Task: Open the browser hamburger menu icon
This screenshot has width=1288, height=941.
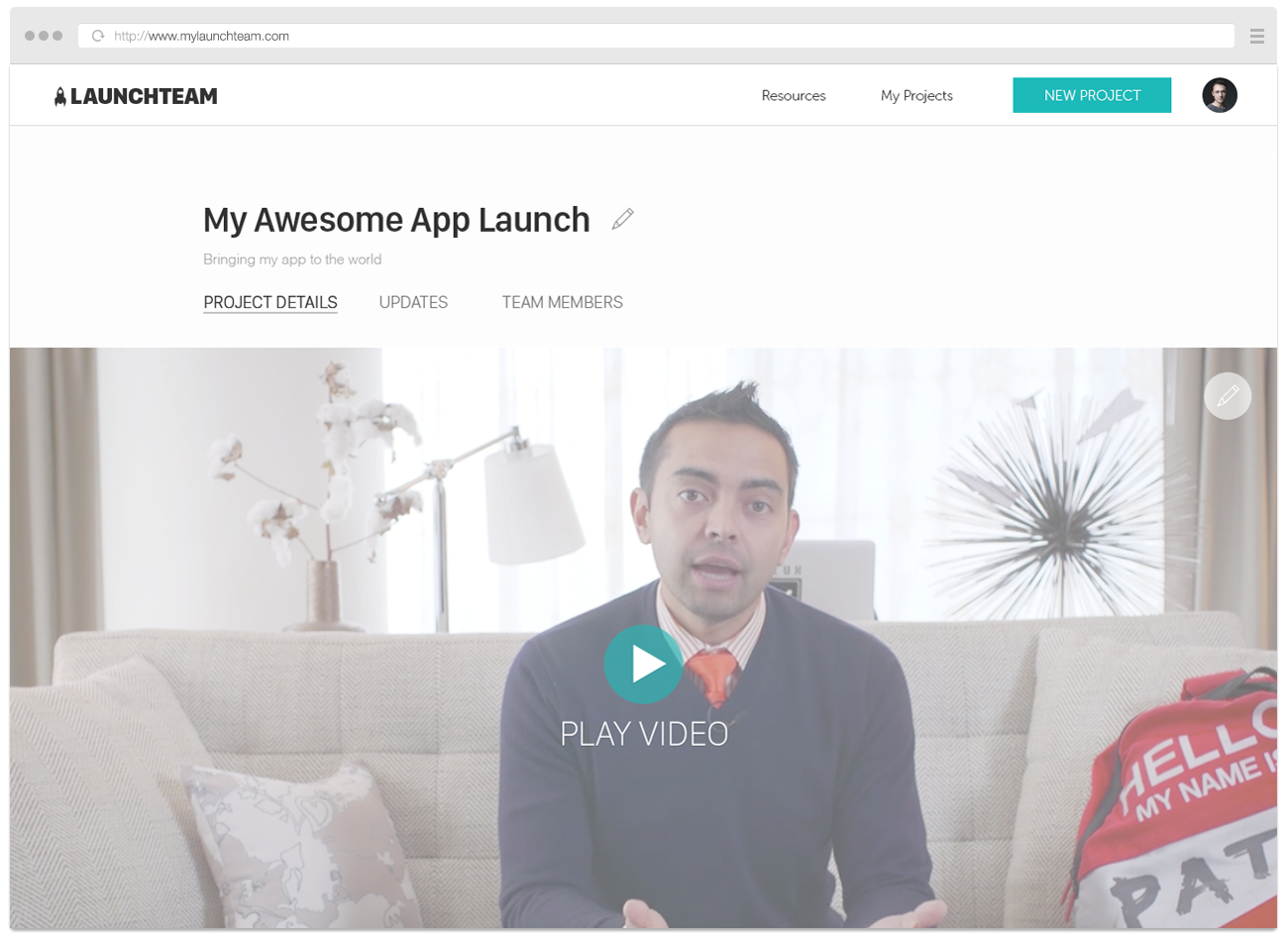Action: tap(1256, 35)
